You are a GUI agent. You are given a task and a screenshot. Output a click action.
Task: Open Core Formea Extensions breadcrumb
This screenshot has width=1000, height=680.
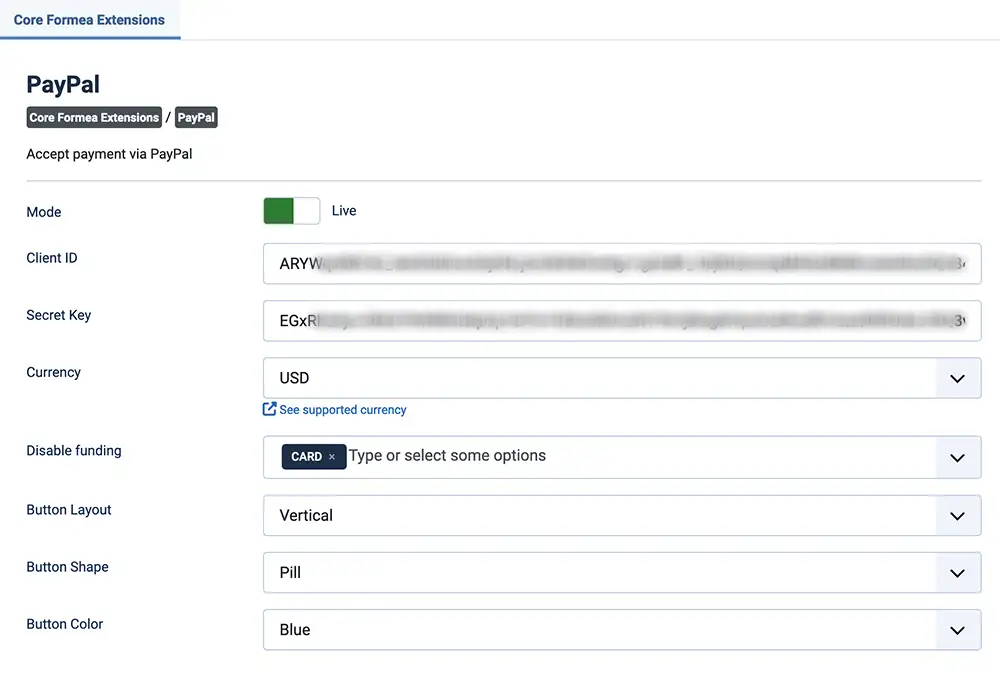coord(94,117)
